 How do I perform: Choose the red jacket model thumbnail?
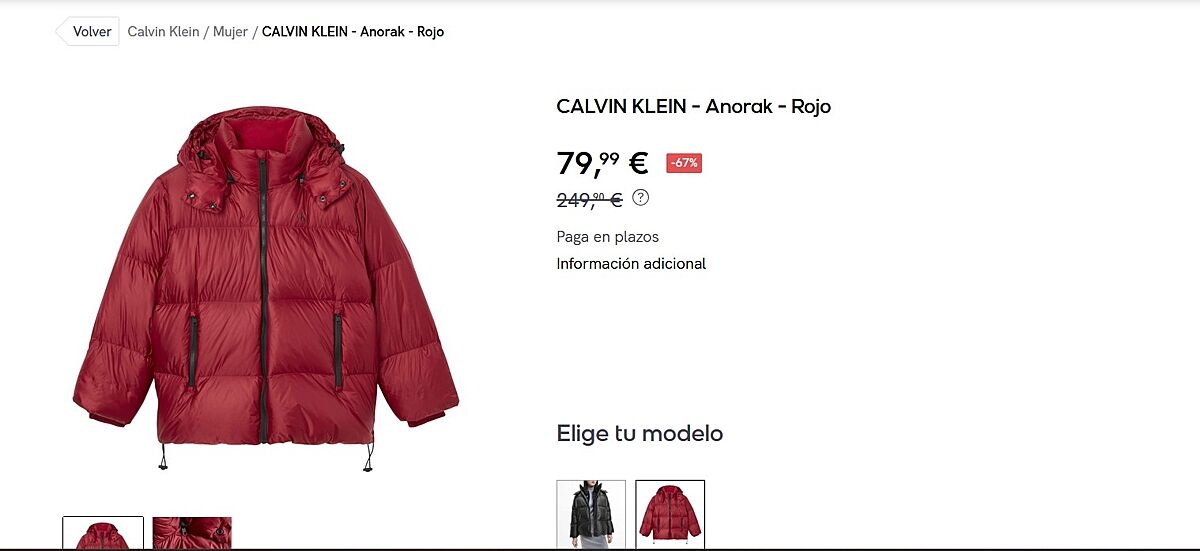(670, 514)
